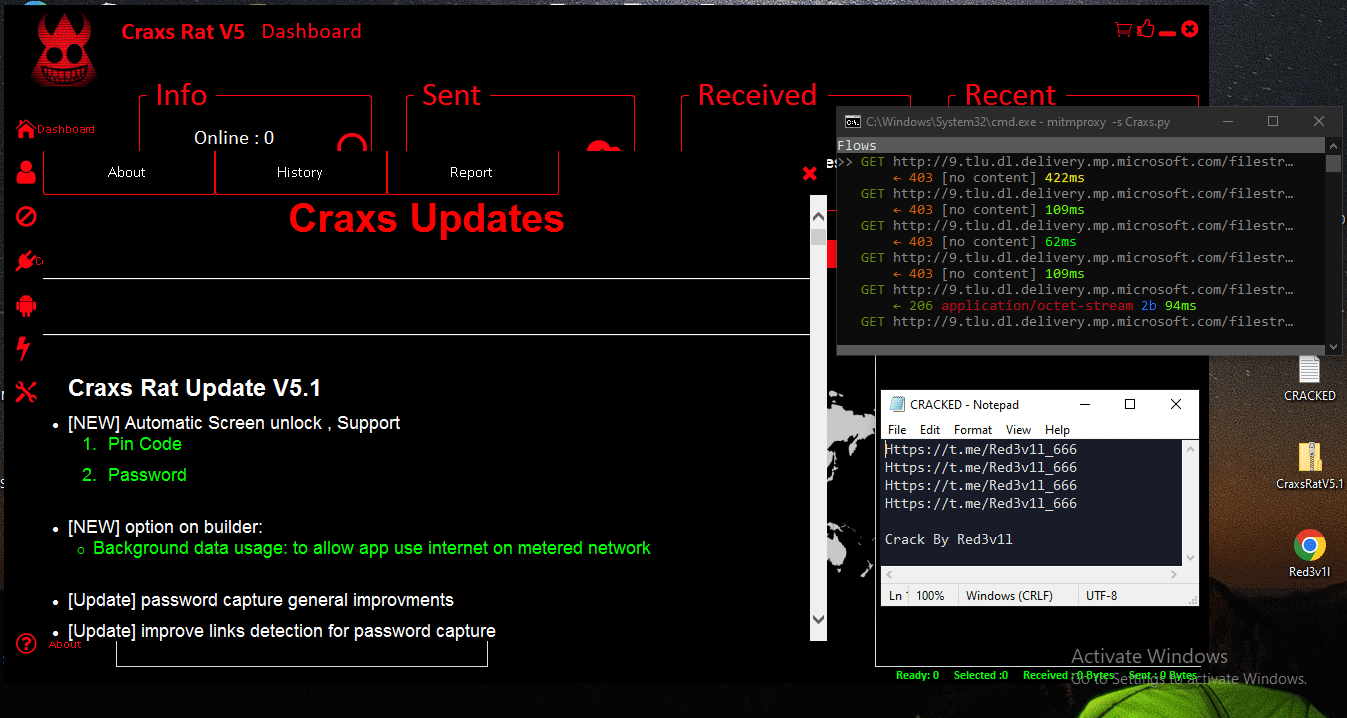The image size is (1347, 718).
Task: Open the Format menu in Notepad
Action: 971,429
